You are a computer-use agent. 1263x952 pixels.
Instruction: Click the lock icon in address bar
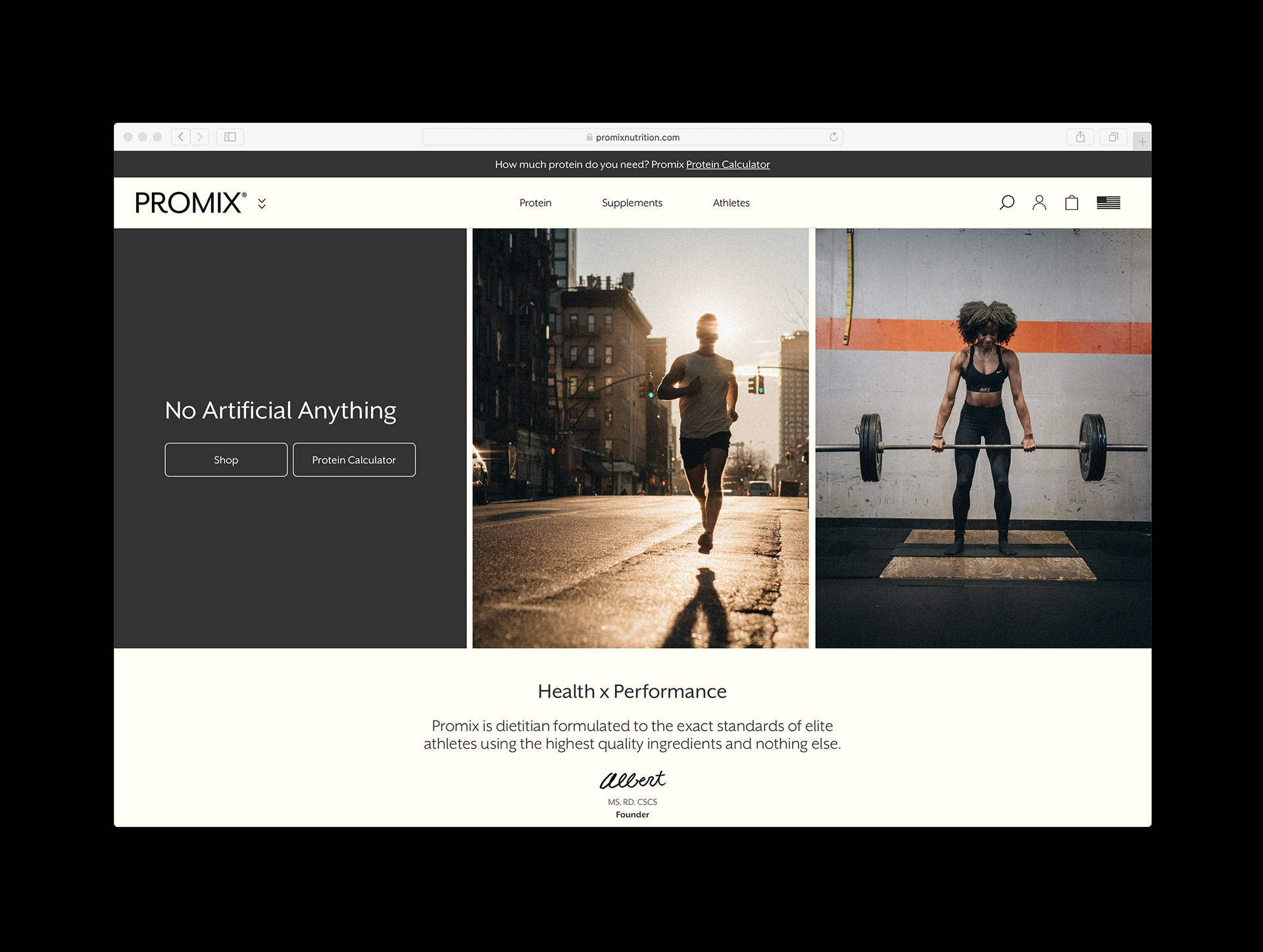[x=589, y=137]
